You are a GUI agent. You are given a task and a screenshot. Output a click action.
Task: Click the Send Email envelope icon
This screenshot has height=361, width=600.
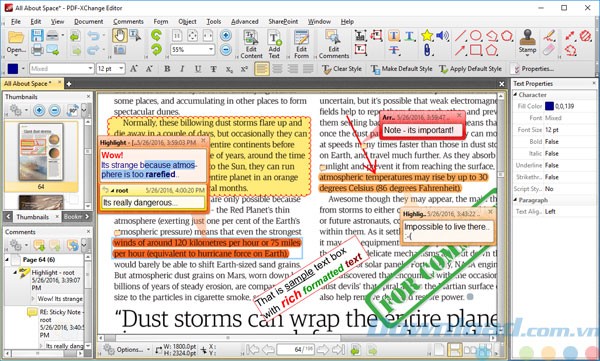pos(52,50)
